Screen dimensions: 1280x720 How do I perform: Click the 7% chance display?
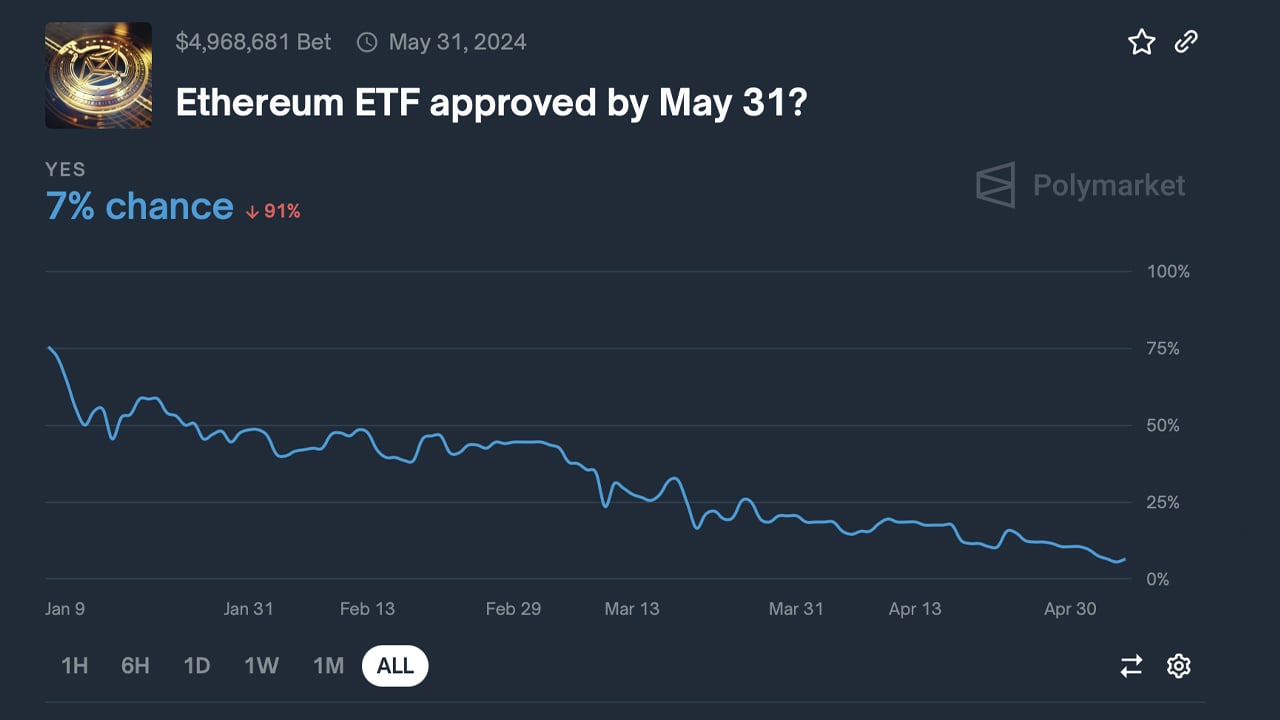139,205
